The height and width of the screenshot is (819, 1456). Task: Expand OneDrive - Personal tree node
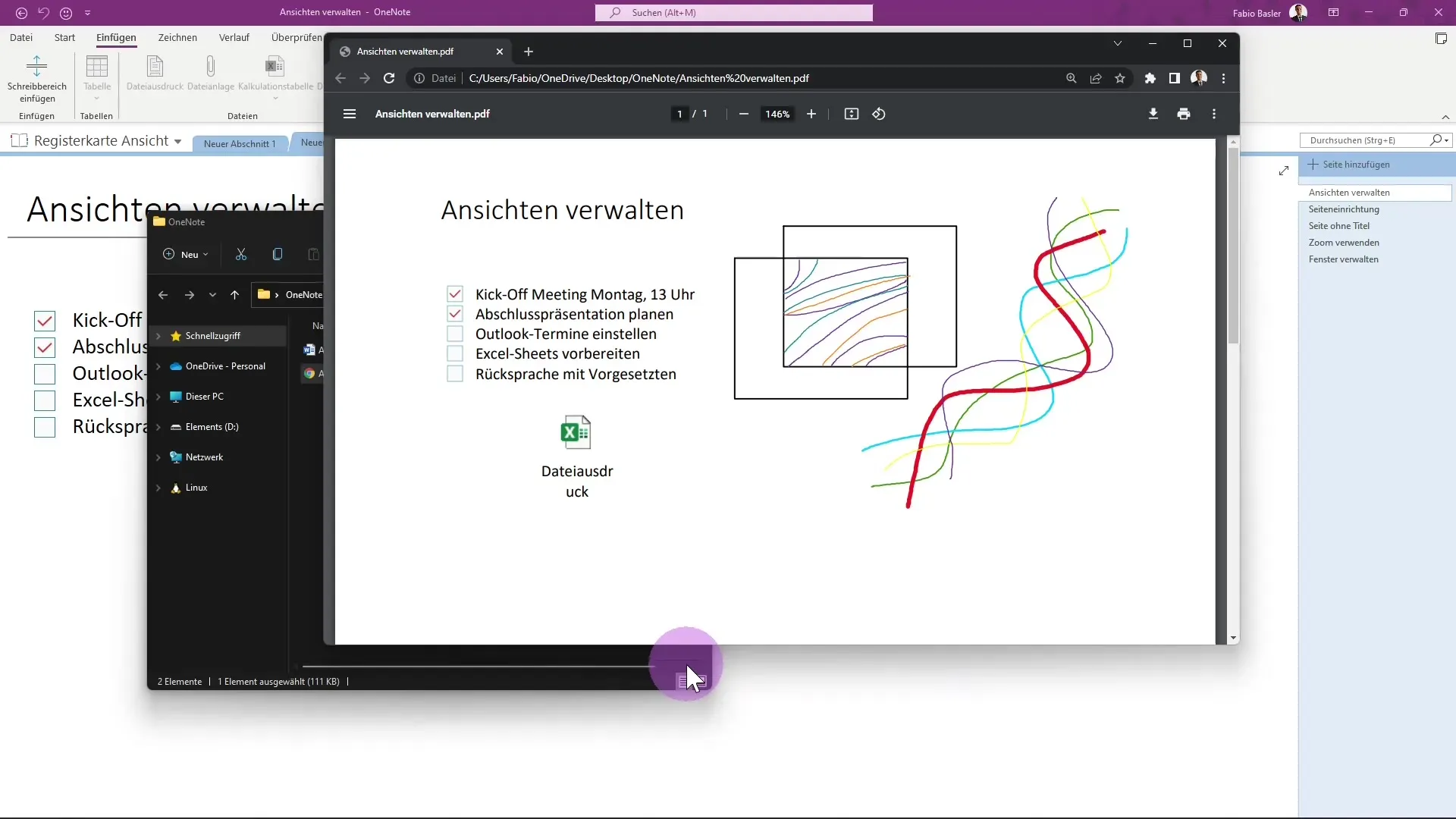click(x=158, y=366)
